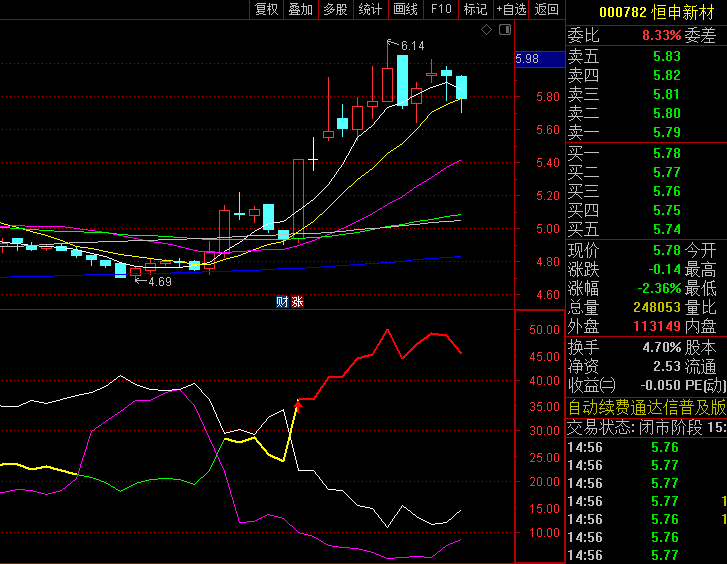
Task: Click the 4.69 low price annotation
Action: pos(159,282)
